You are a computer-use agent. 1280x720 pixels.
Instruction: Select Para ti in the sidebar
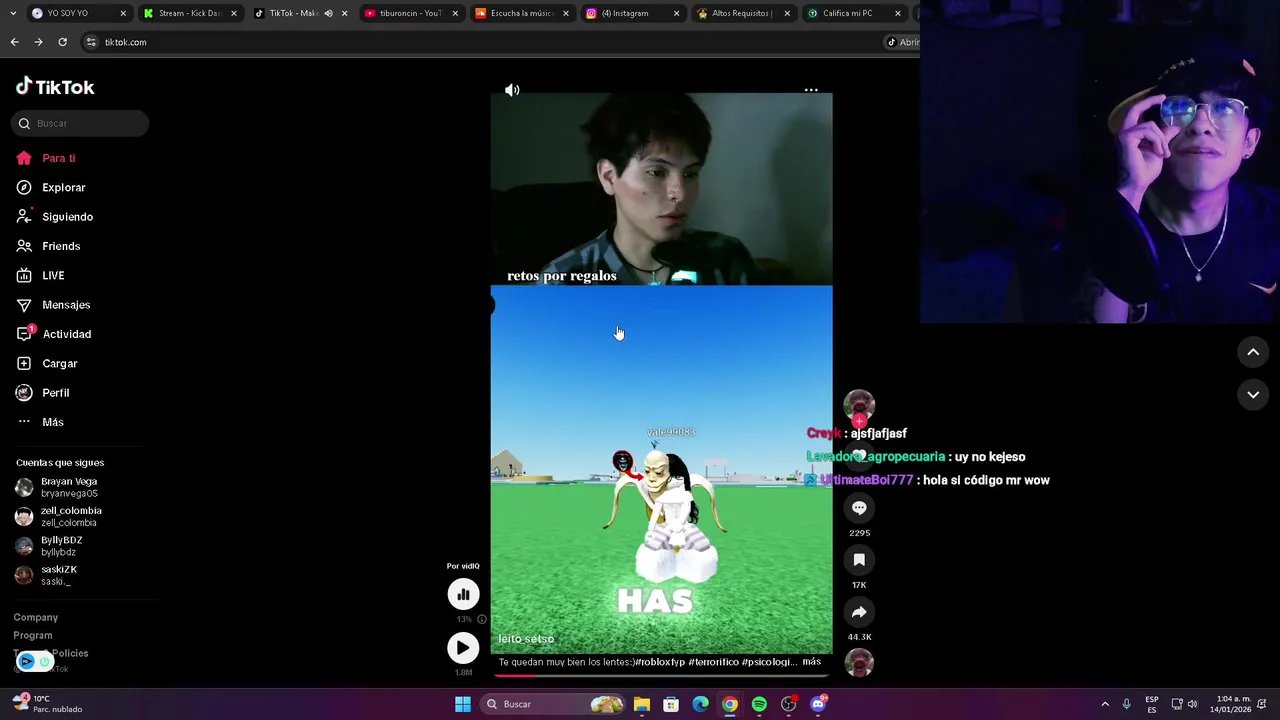46,158
